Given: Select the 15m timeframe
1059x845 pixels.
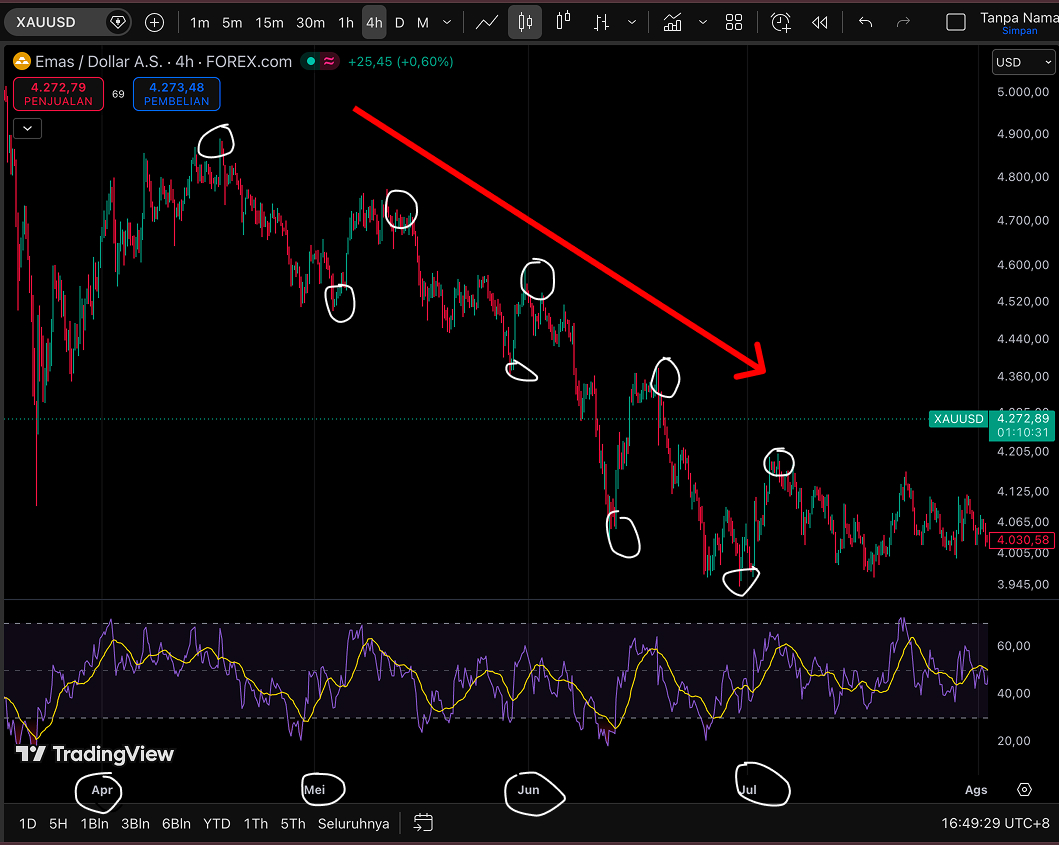Looking at the screenshot, I should 269,22.
